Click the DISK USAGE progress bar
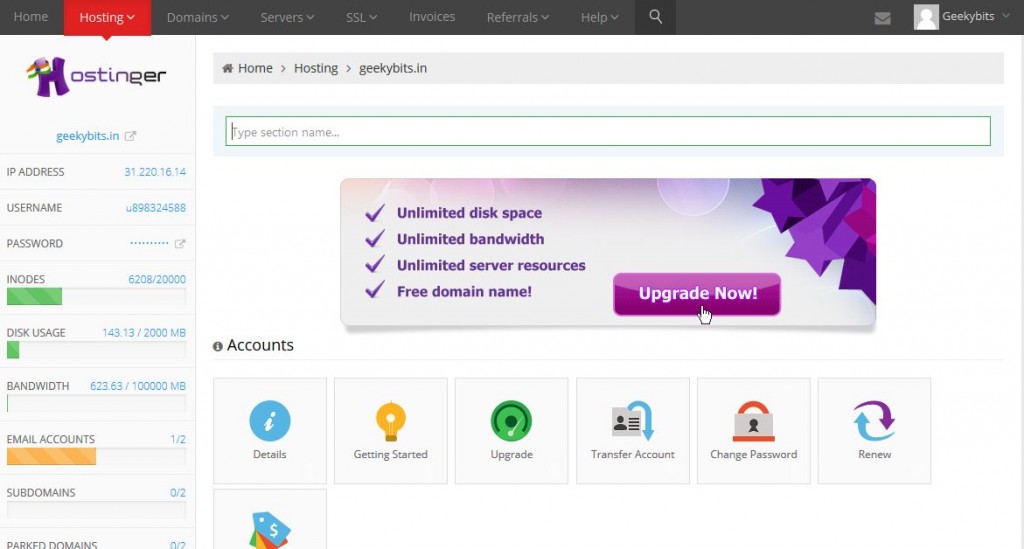The height and width of the screenshot is (549, 1024). point(96,351)
